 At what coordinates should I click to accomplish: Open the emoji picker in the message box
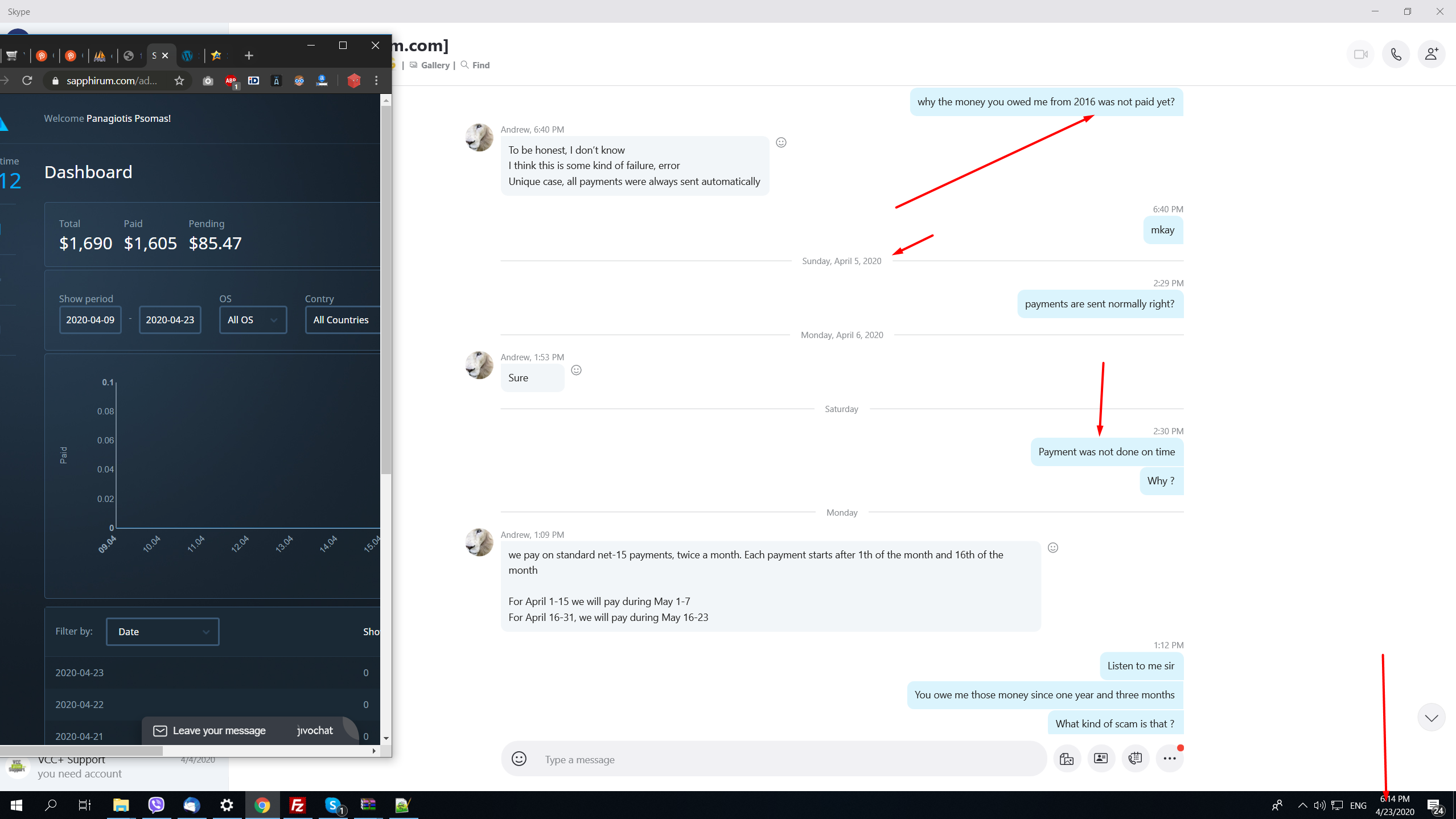pos(519,759)
